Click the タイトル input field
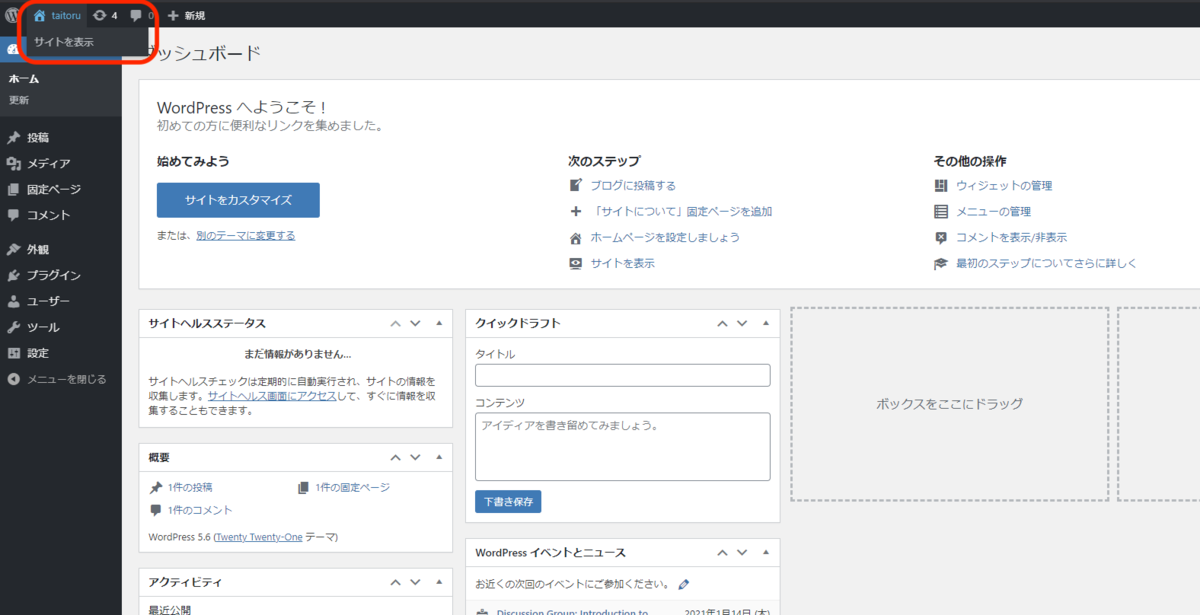Image resolution: width=1200 pixels, height=615 pixels. [x=622, y=375]
